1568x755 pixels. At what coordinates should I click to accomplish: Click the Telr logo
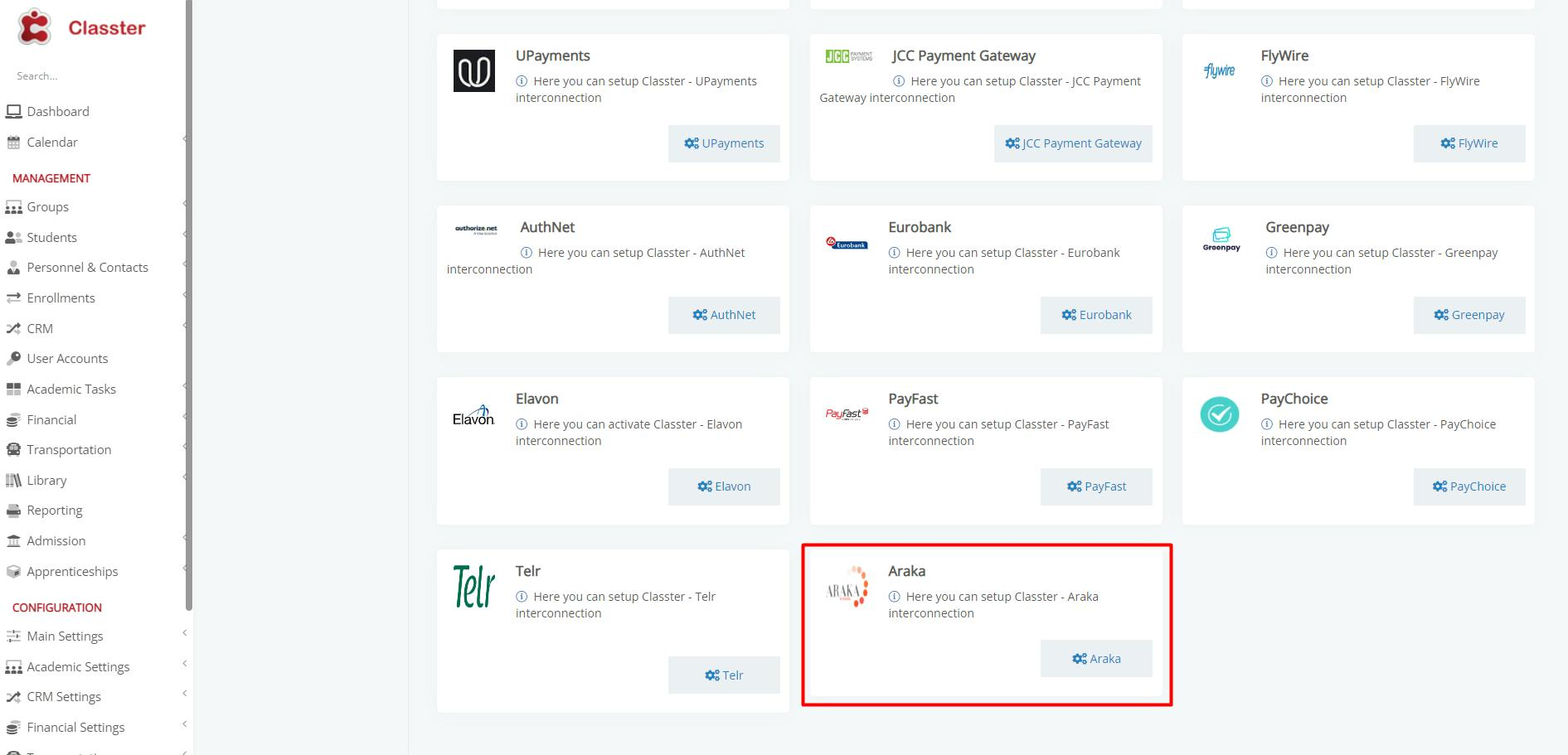(x=474, y=586)
